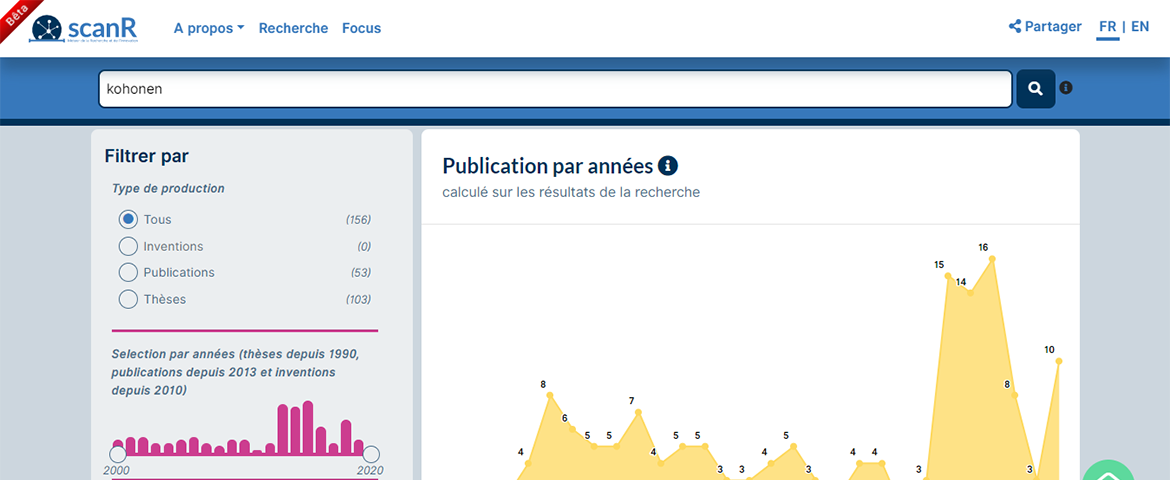This screenshot has height=480, width=1170.
Task: Click 'calculé sur les résultats de la recherche' text
Action: point(571,192)
